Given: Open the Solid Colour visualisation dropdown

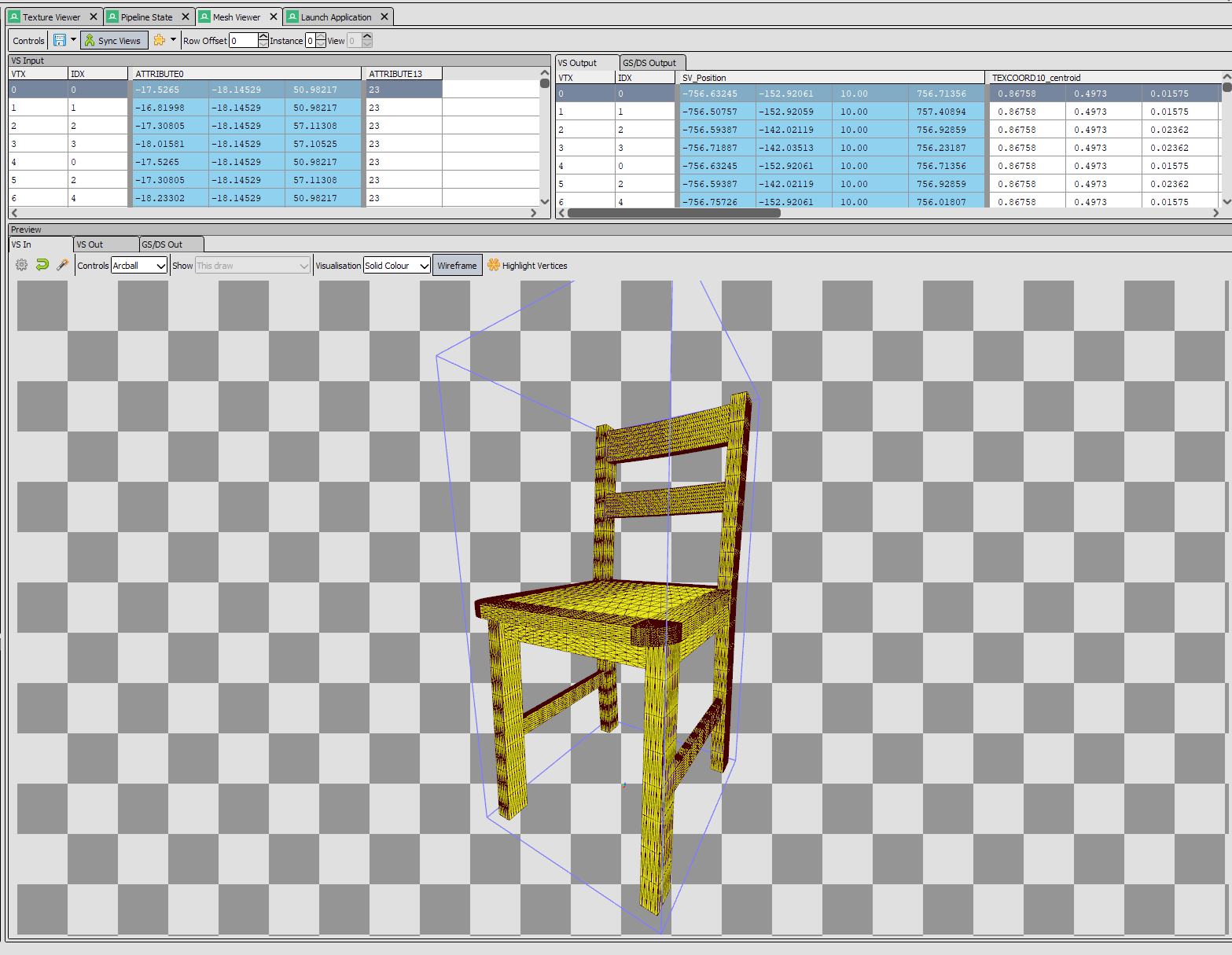Looking at the screenshot, I should click(396, 266).
